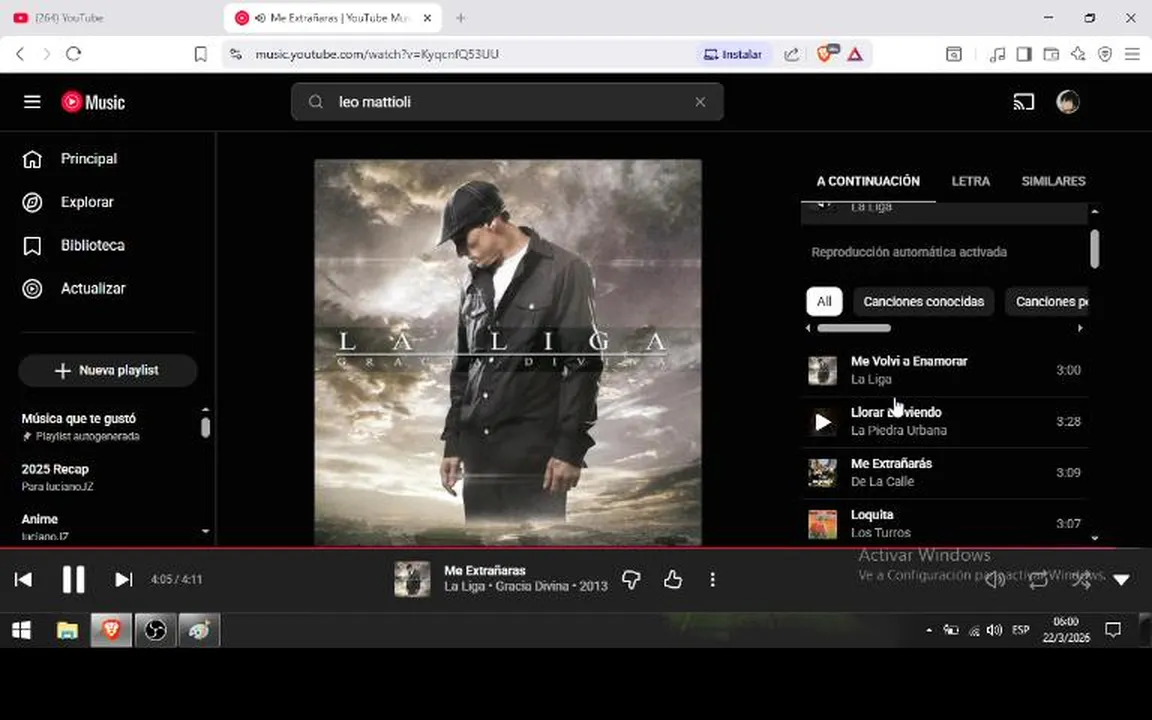Like the song Me Extrañaras
The width and height of the screenshot is (1152, 720).
(x=673, y=580)
